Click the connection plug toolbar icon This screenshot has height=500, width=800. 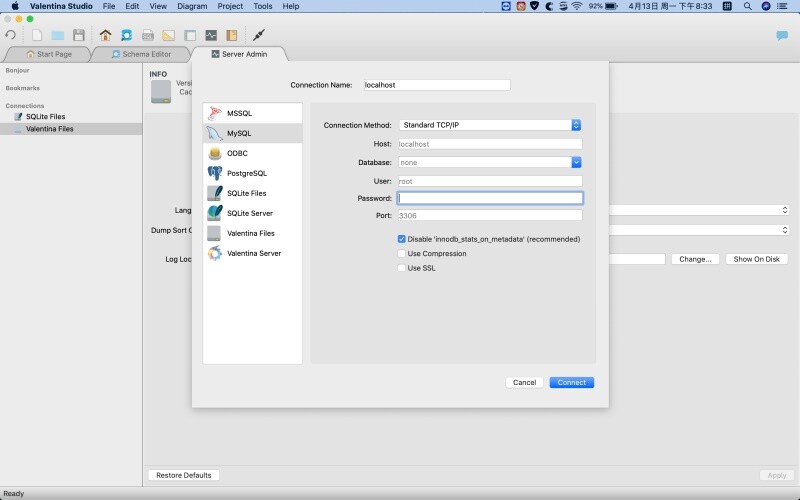[x=259, y=35]
